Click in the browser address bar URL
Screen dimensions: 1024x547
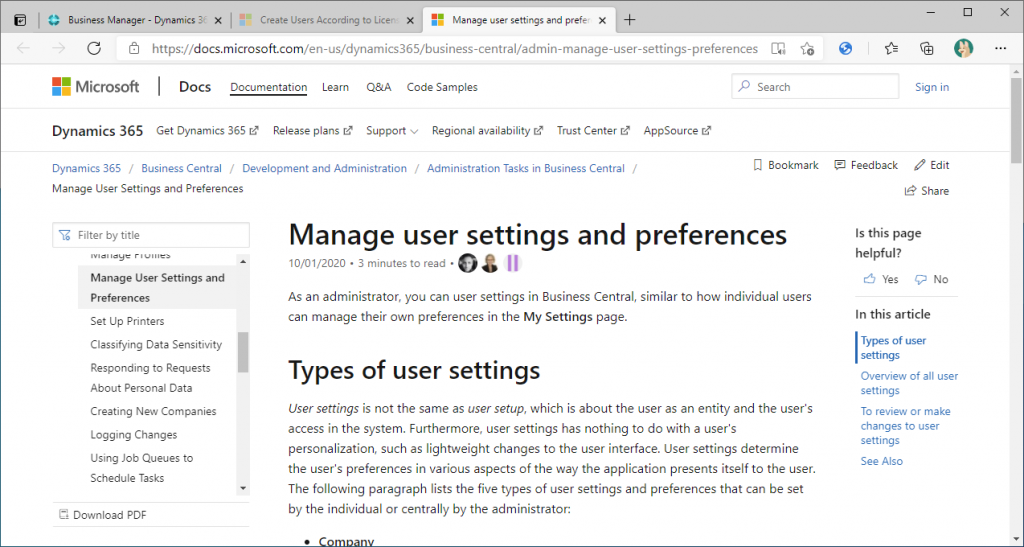tap(455, 48)
